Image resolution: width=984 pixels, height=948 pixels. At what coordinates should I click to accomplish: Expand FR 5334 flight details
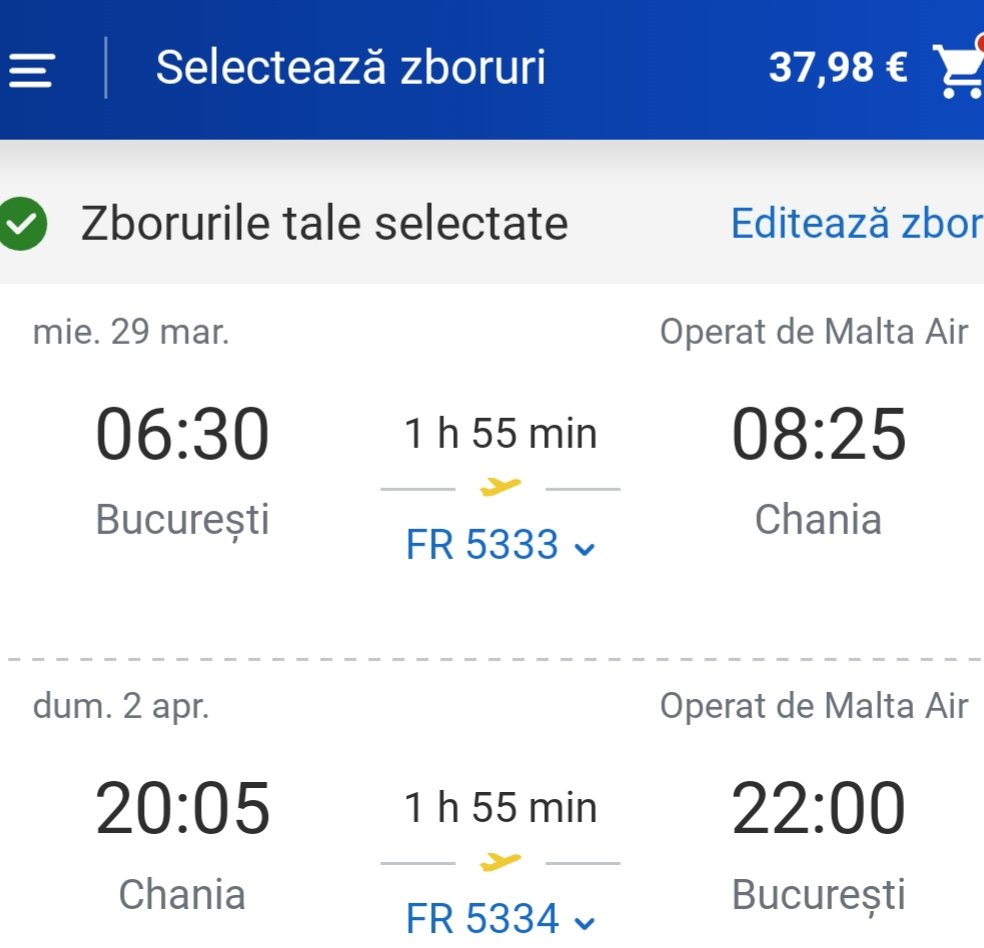pos(500,920)
